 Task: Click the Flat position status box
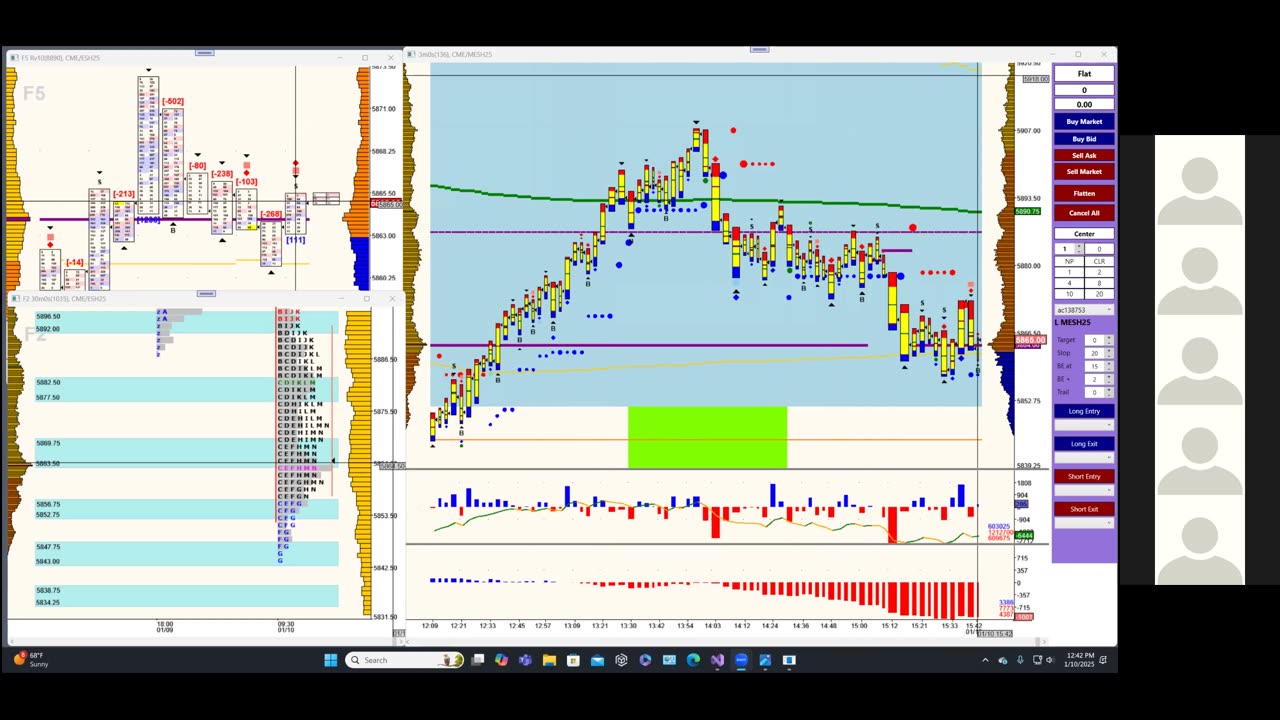pos(1084,74)
